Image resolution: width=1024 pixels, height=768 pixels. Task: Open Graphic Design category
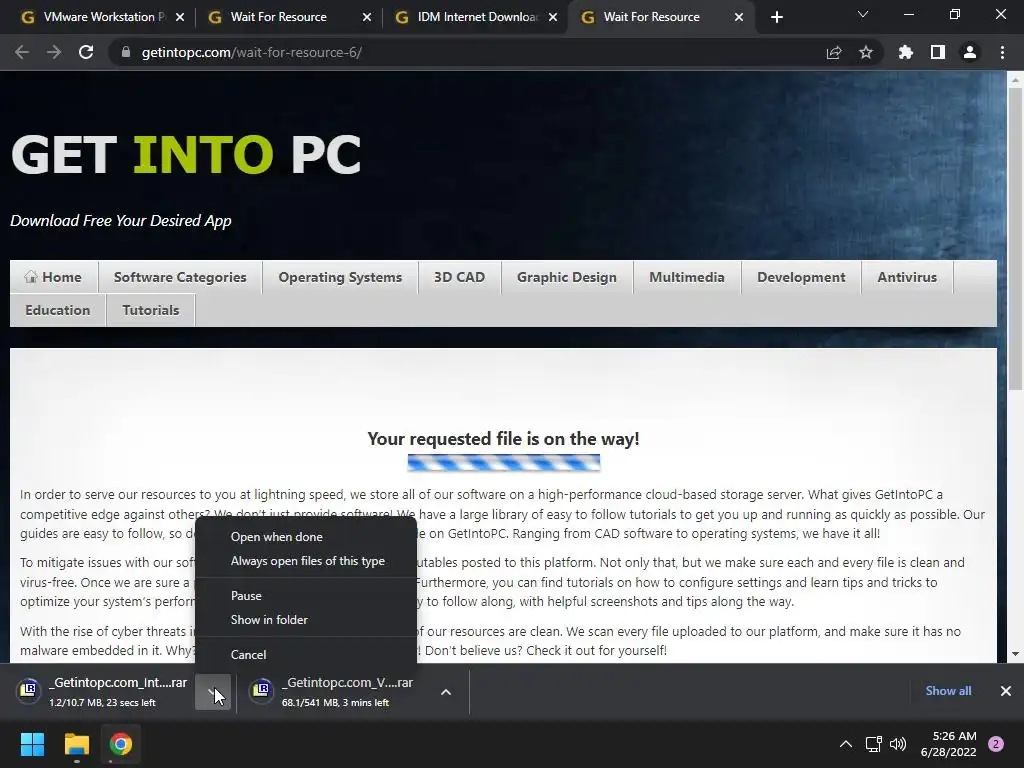tap(567, 277)
